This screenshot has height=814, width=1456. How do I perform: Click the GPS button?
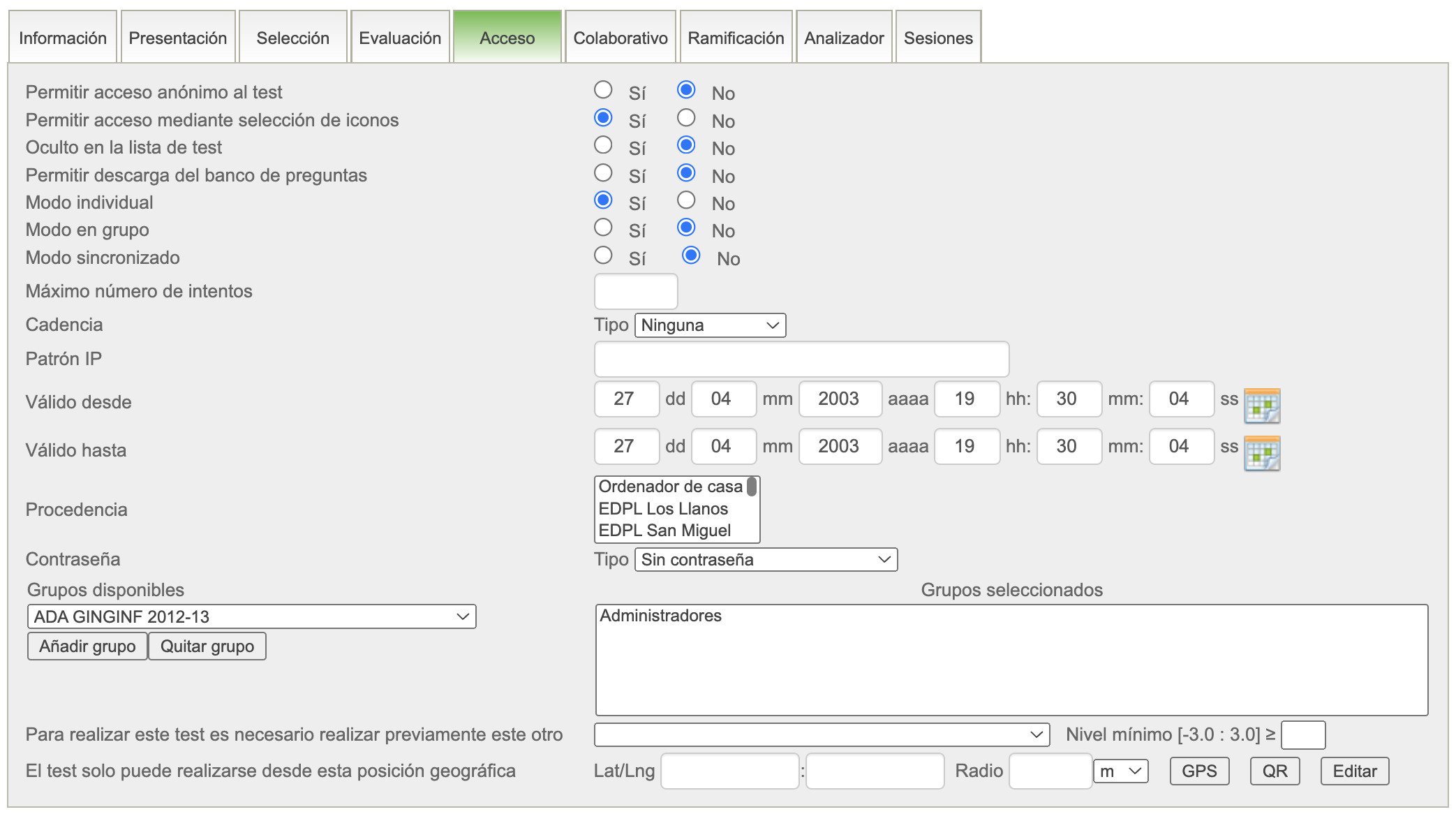pos(1198,771)
